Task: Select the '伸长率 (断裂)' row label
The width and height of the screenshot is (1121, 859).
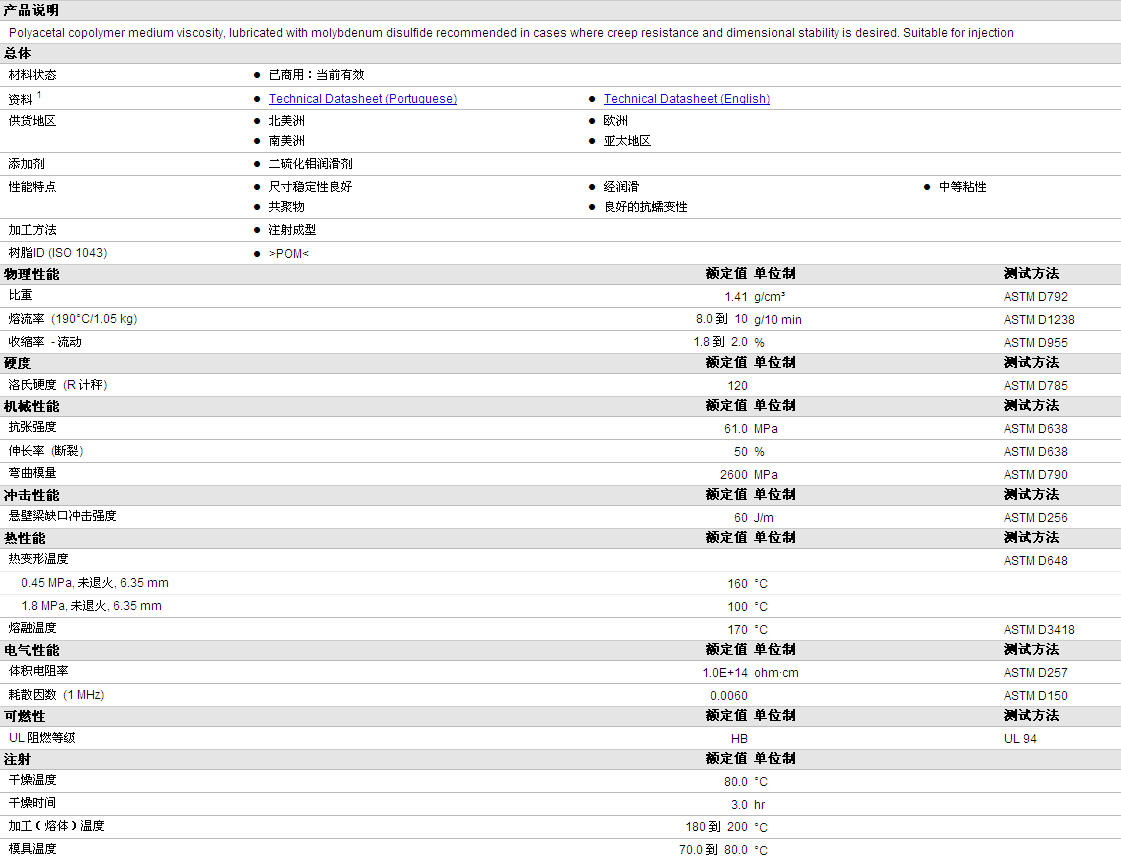Action: (46, 451)
